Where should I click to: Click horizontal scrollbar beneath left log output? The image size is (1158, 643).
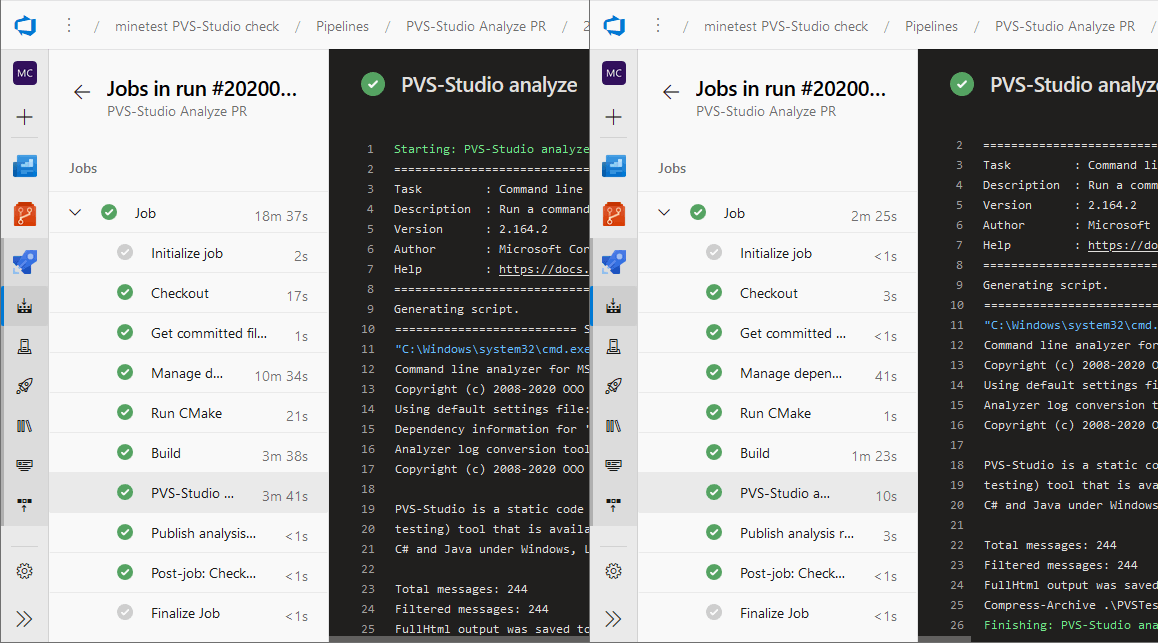pos(459,639)
